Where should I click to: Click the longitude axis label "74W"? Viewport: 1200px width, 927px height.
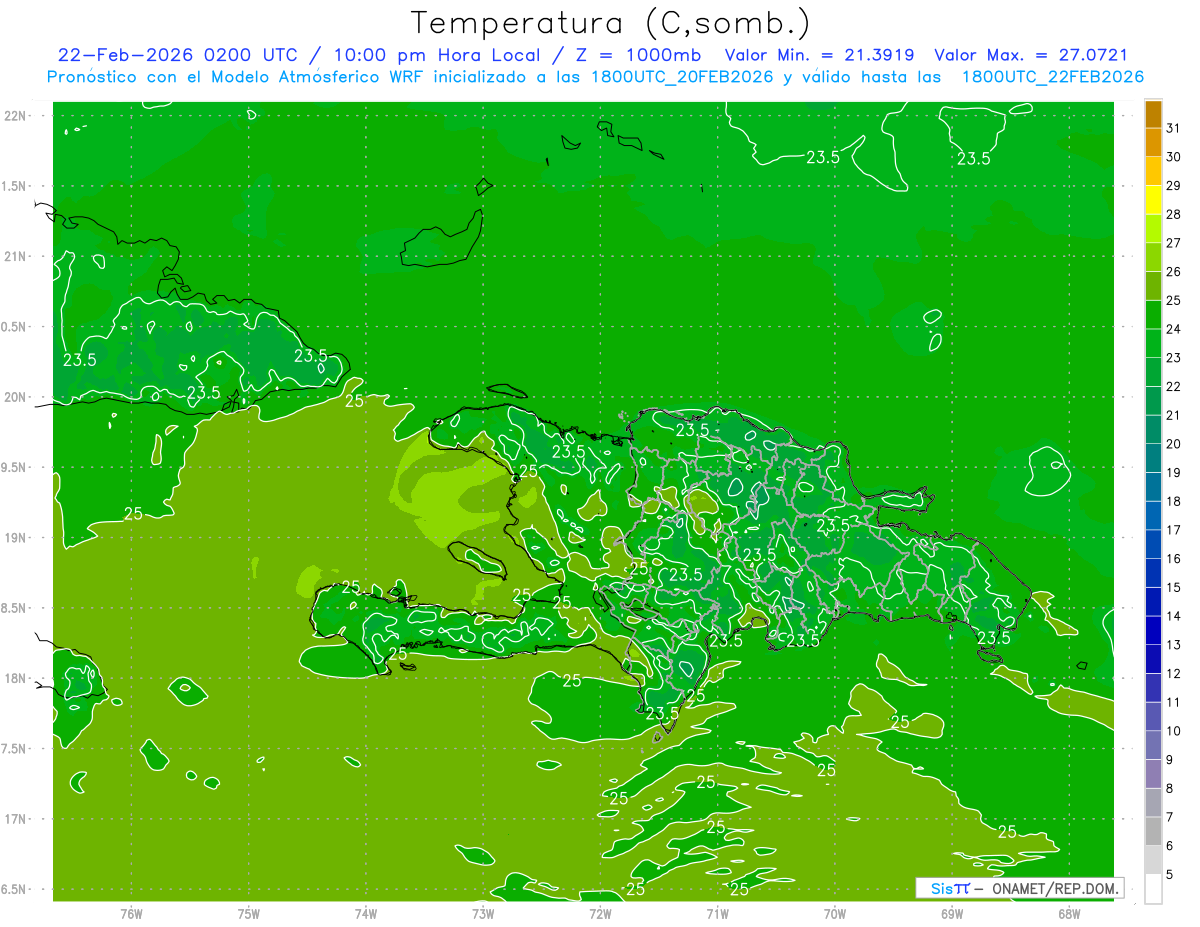tap(366, 913)
